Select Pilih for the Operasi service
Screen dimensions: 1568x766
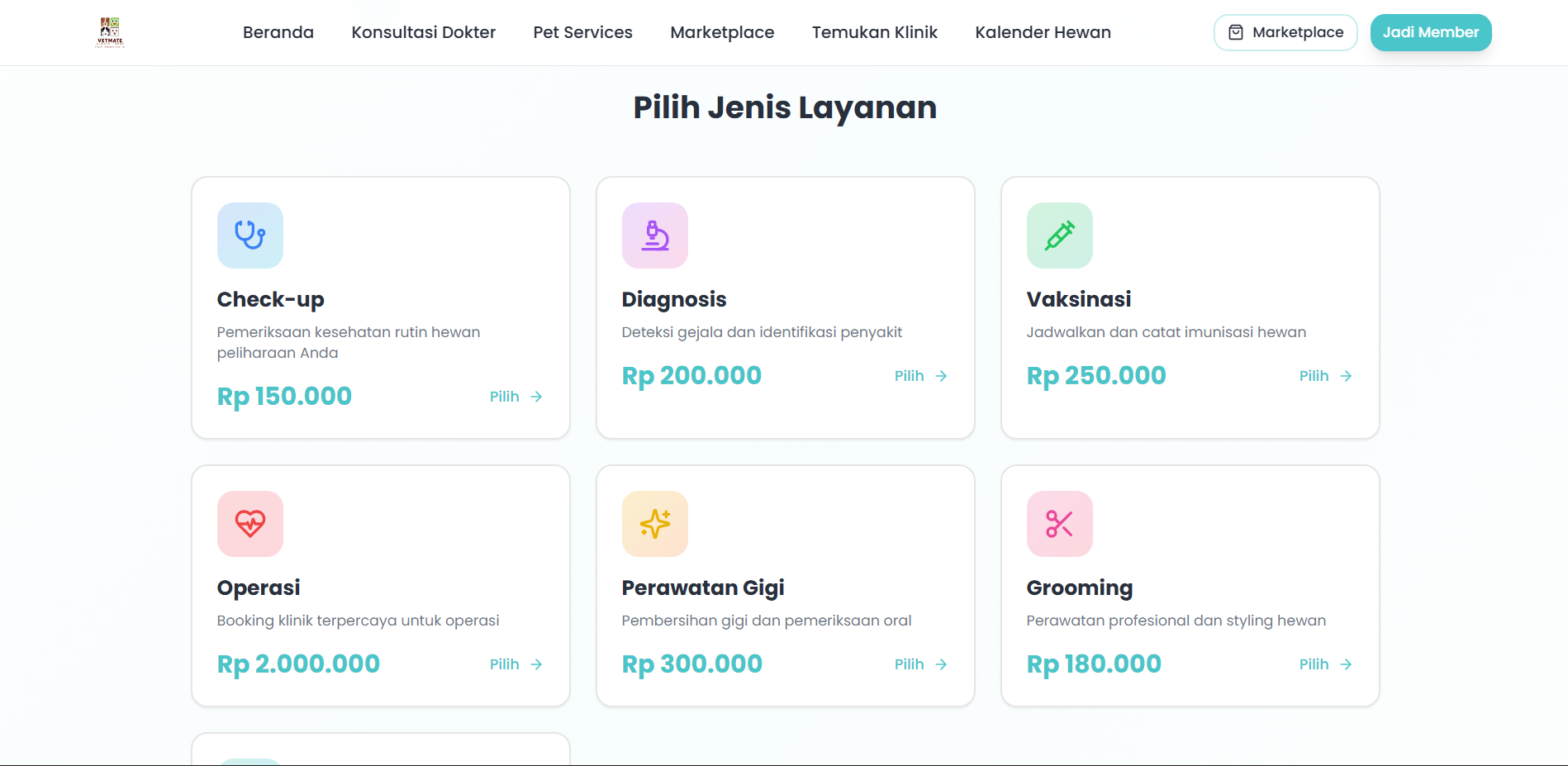pyautogui.click(x=516, y=664)
